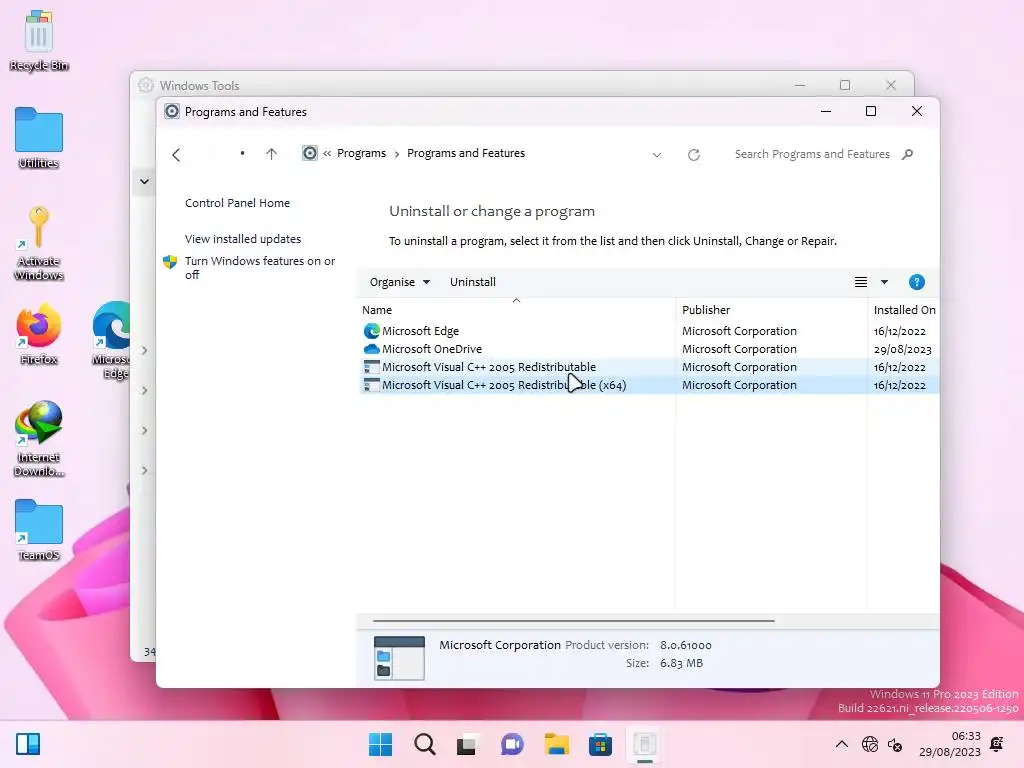Open taskbar Search
The height and width of the screenshot is (768, 1024).
(x=424, y=744)
